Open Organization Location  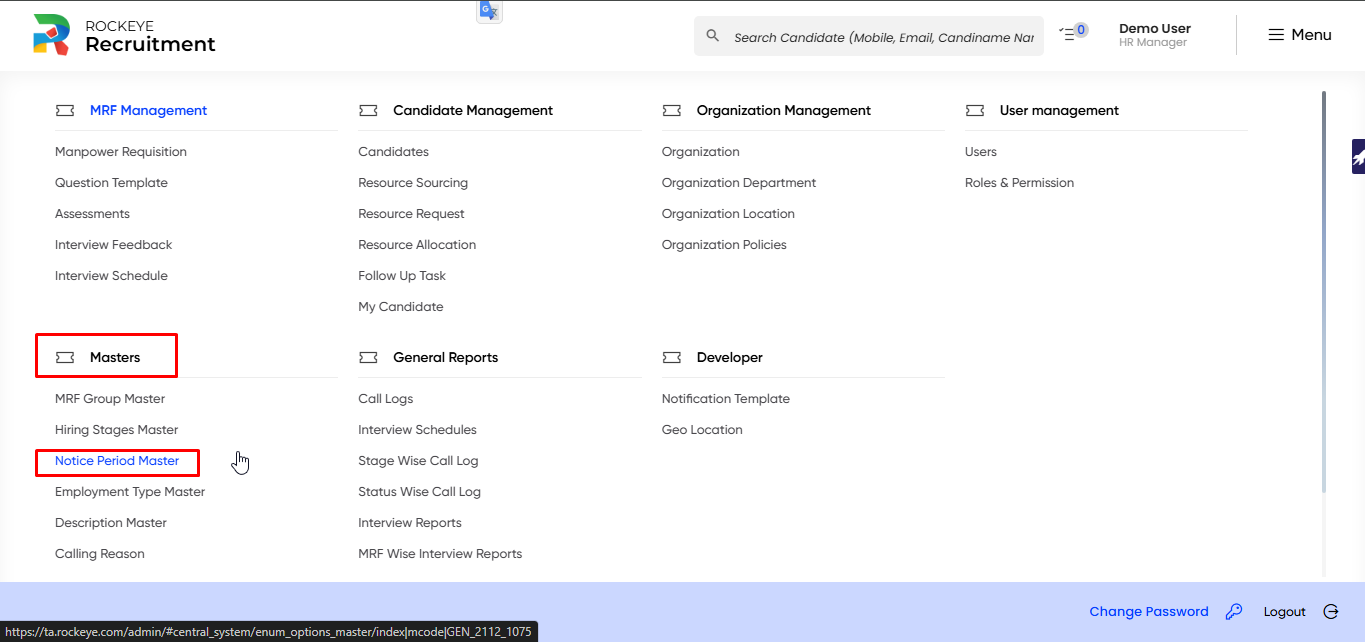(728, 214)
